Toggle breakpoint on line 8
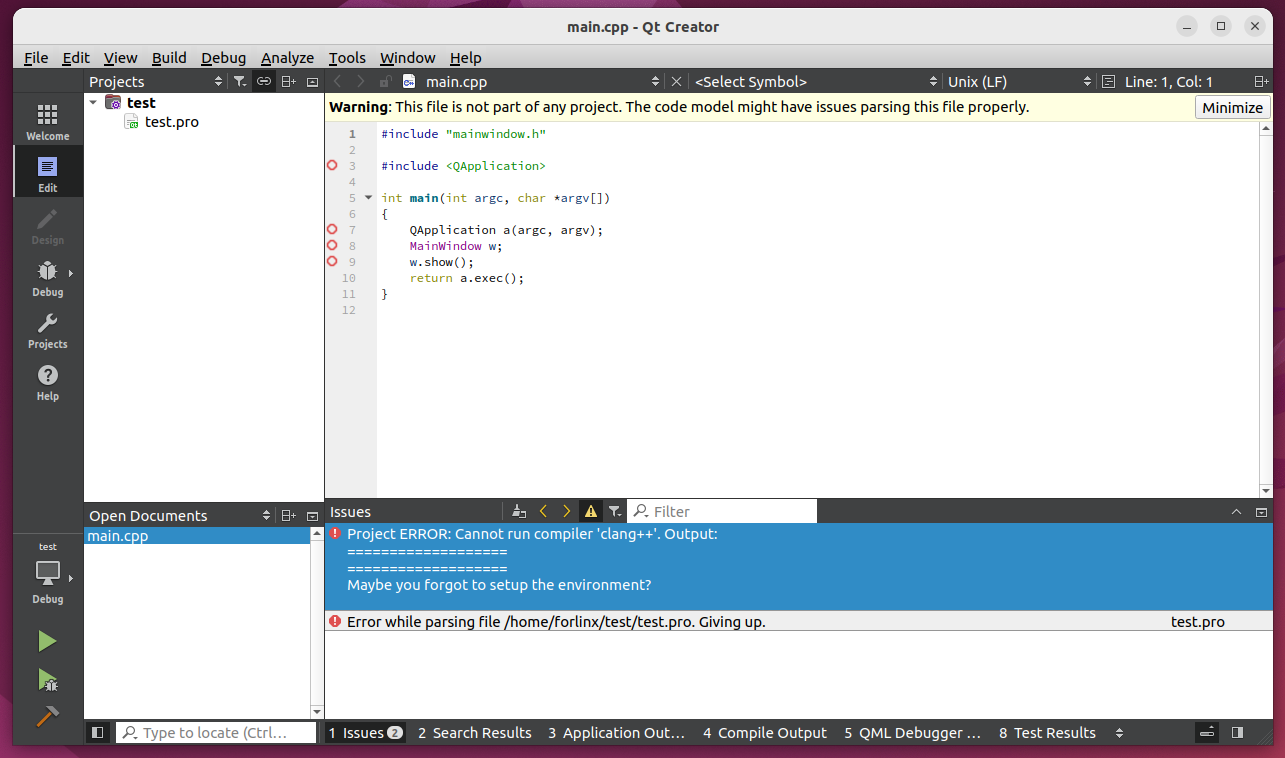 [x=333, y=245]
